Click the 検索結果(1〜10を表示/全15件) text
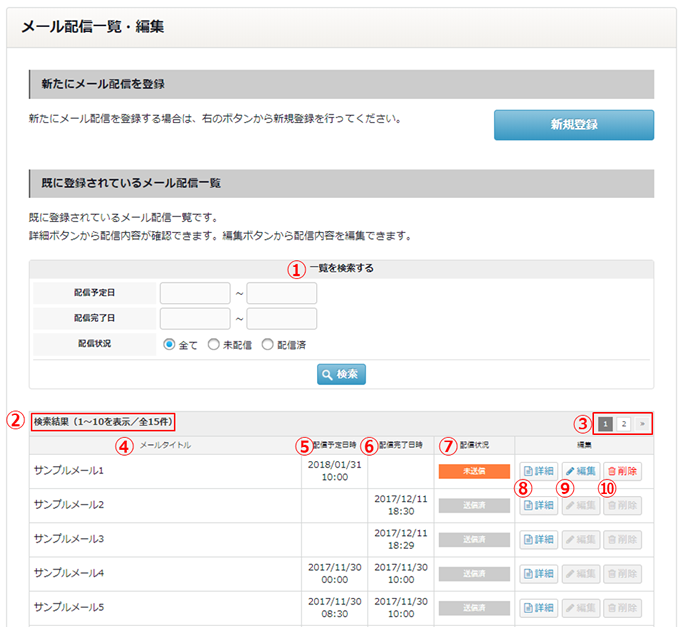The width and height of the screenshot is (686, 627). tap(103, 422)
